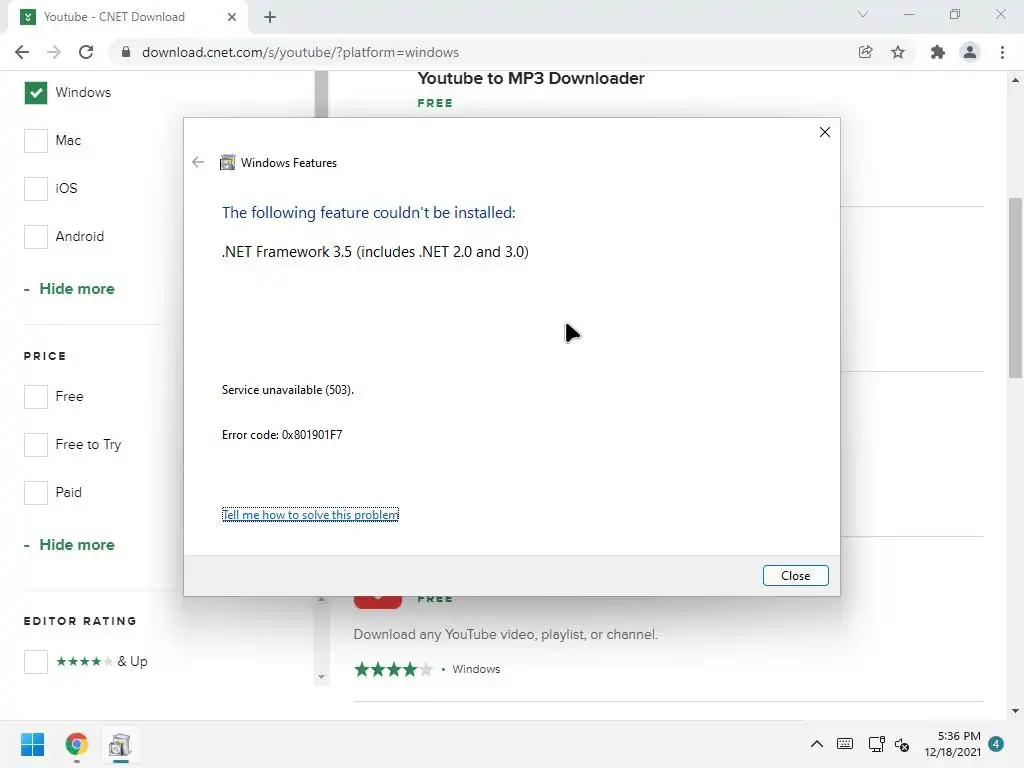
Task: Click the Windows Features title icon
Action: click(x=227, y=163)
